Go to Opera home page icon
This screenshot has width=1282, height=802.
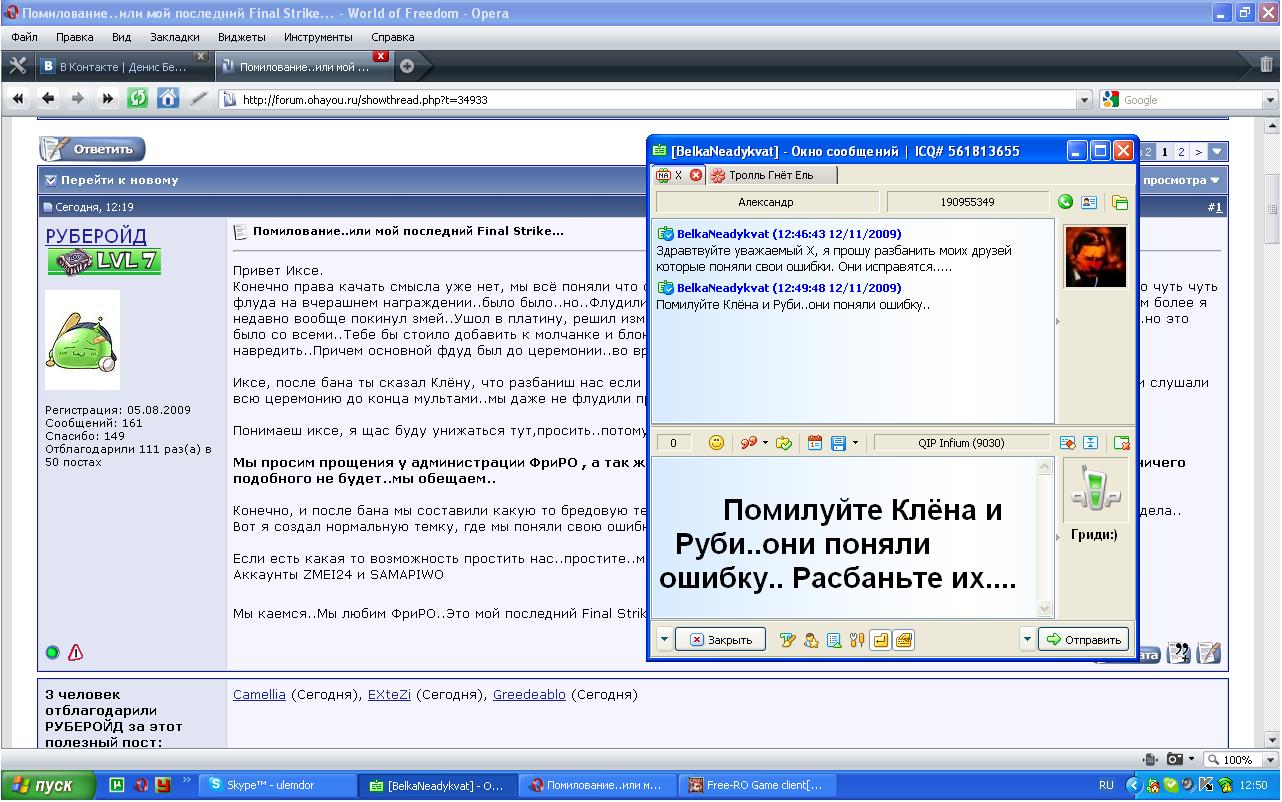click(168, 99)
